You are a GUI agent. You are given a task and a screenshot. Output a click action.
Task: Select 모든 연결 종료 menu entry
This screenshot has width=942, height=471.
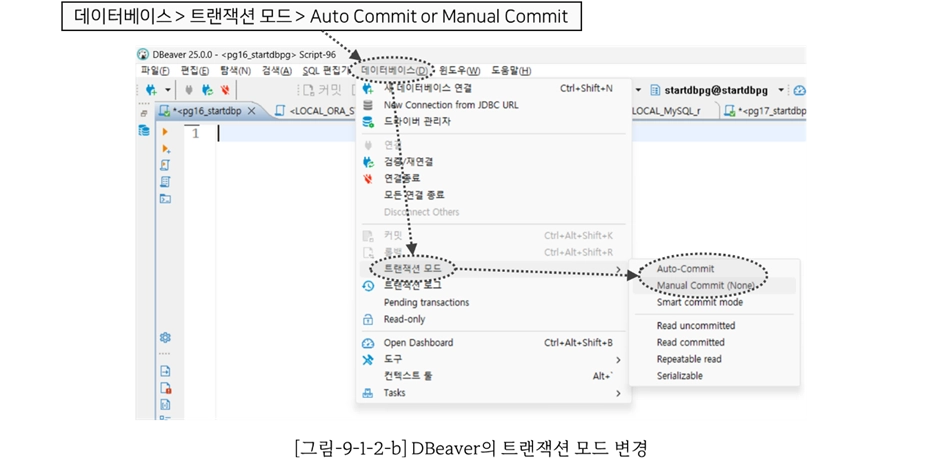pos(493,195)
